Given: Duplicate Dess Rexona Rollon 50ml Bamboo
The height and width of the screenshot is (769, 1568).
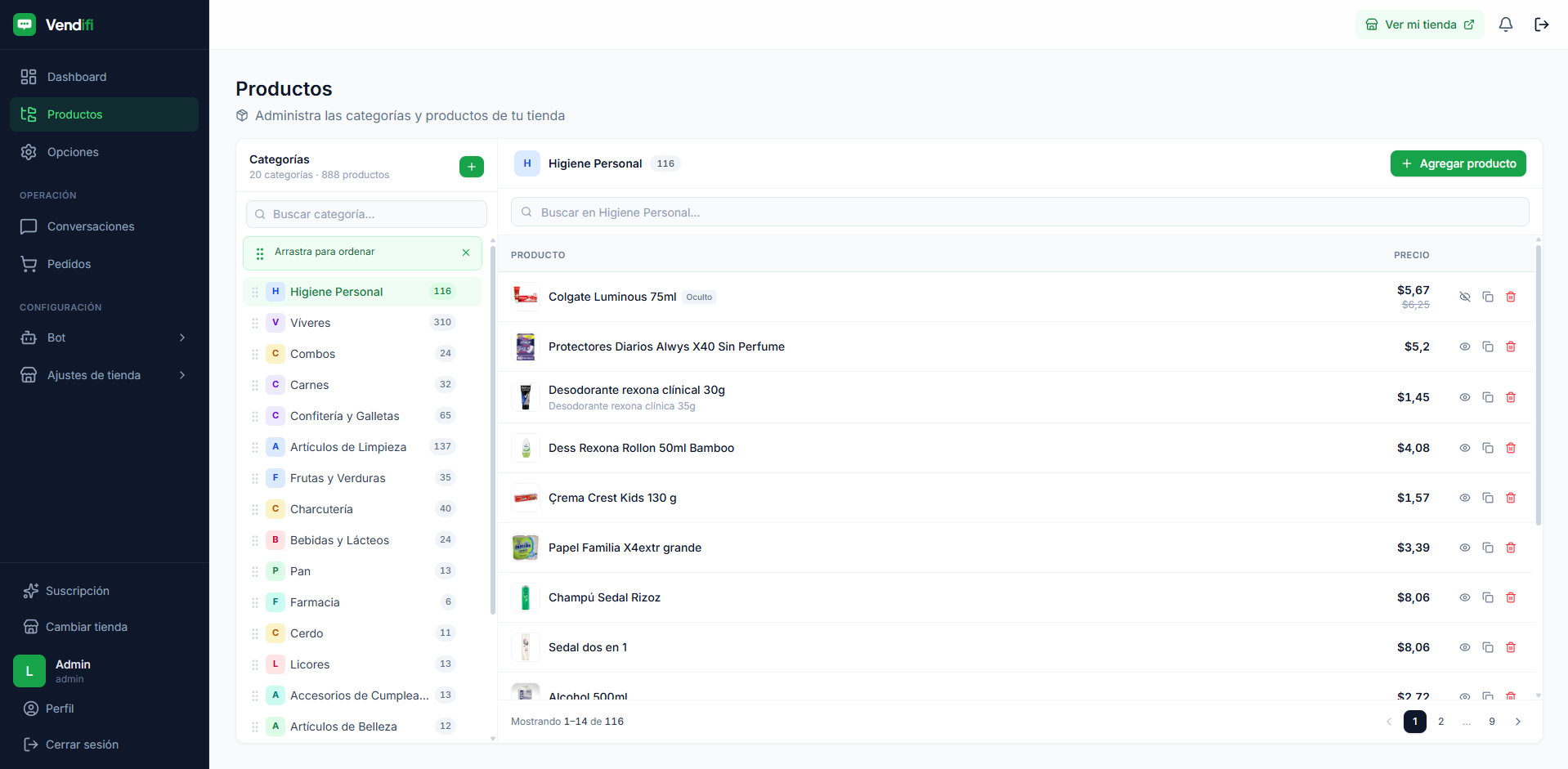Looking at the screenshot, I should coord(1488,448).
